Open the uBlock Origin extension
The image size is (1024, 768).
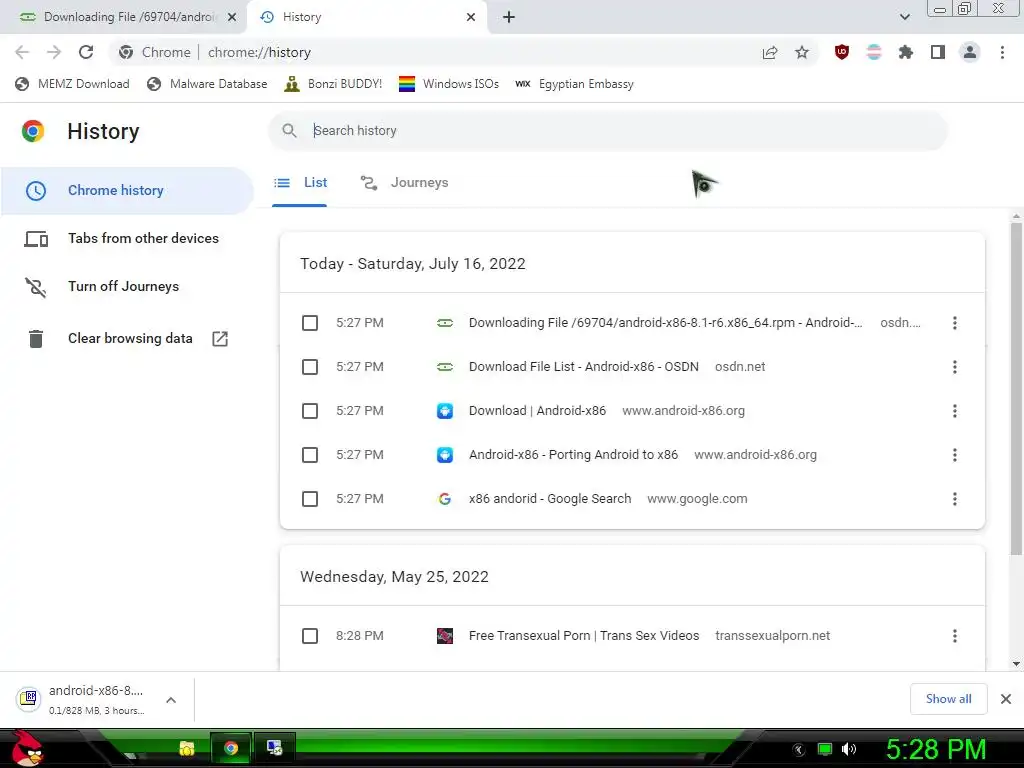pos(842,52)
